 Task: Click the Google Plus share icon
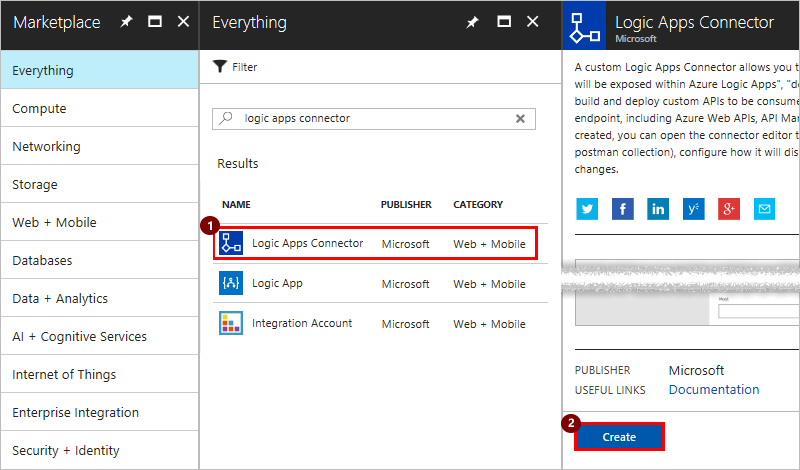[729, 208]
